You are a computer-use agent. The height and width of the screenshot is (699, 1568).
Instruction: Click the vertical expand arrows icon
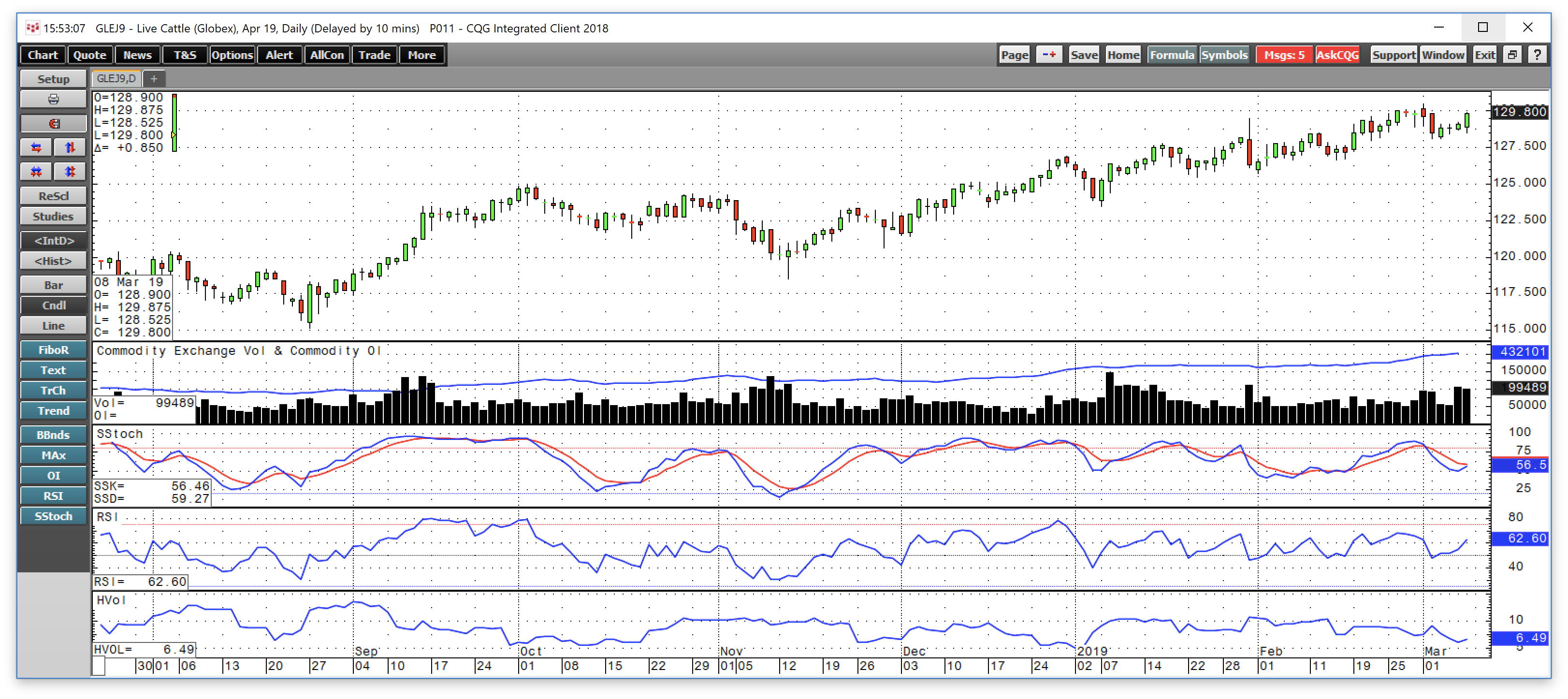[70, 147]
